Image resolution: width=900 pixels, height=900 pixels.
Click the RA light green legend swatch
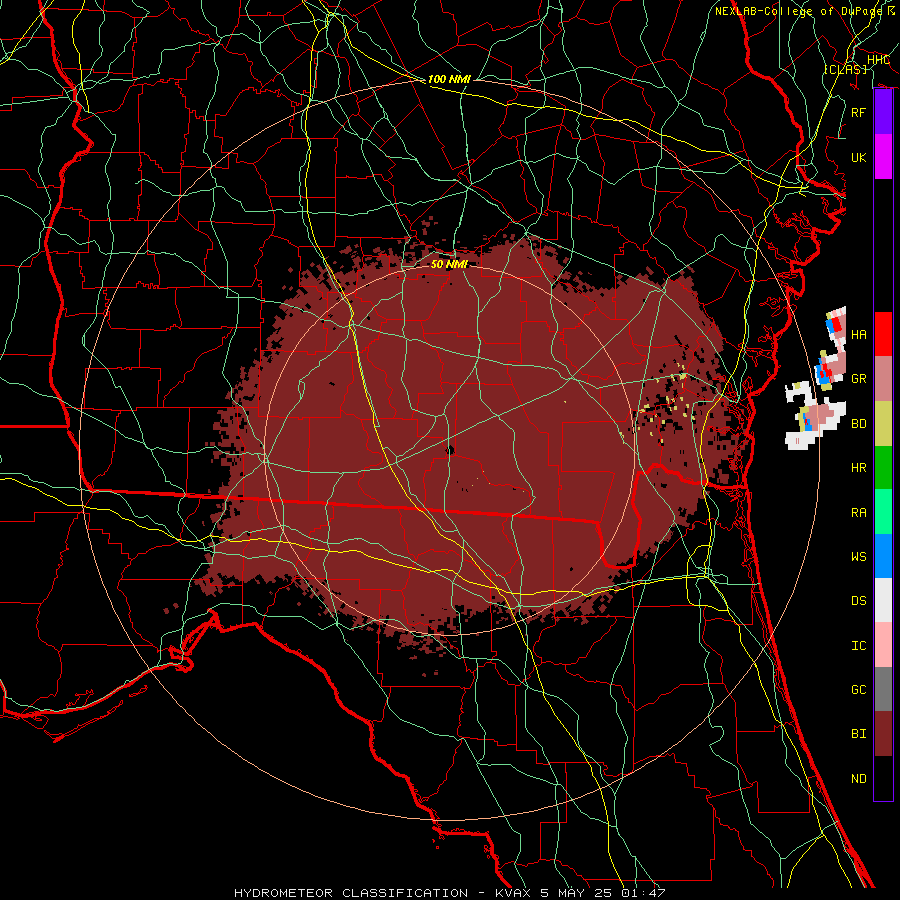pos(883,512)
